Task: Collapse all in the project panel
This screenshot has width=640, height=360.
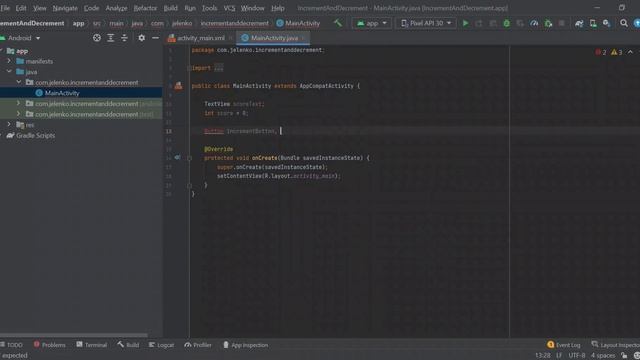Action: point(124,38)
